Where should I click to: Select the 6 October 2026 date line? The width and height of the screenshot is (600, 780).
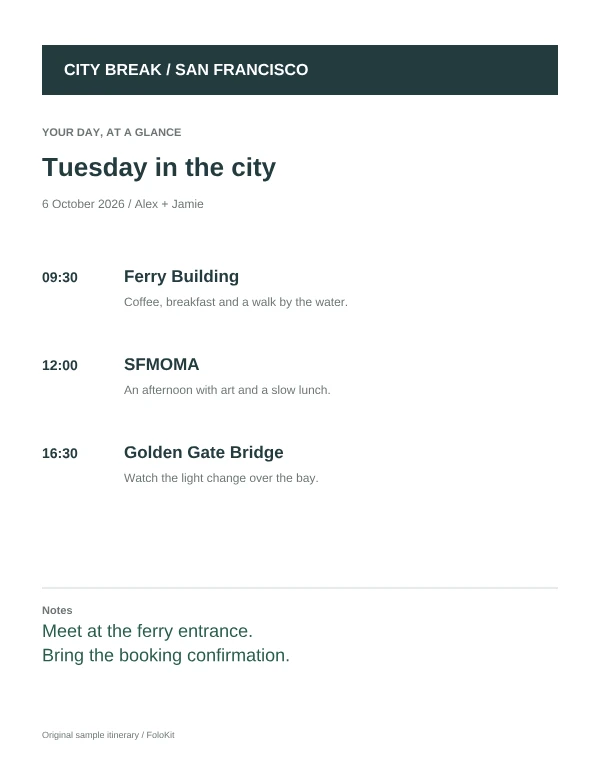point(122,204)
